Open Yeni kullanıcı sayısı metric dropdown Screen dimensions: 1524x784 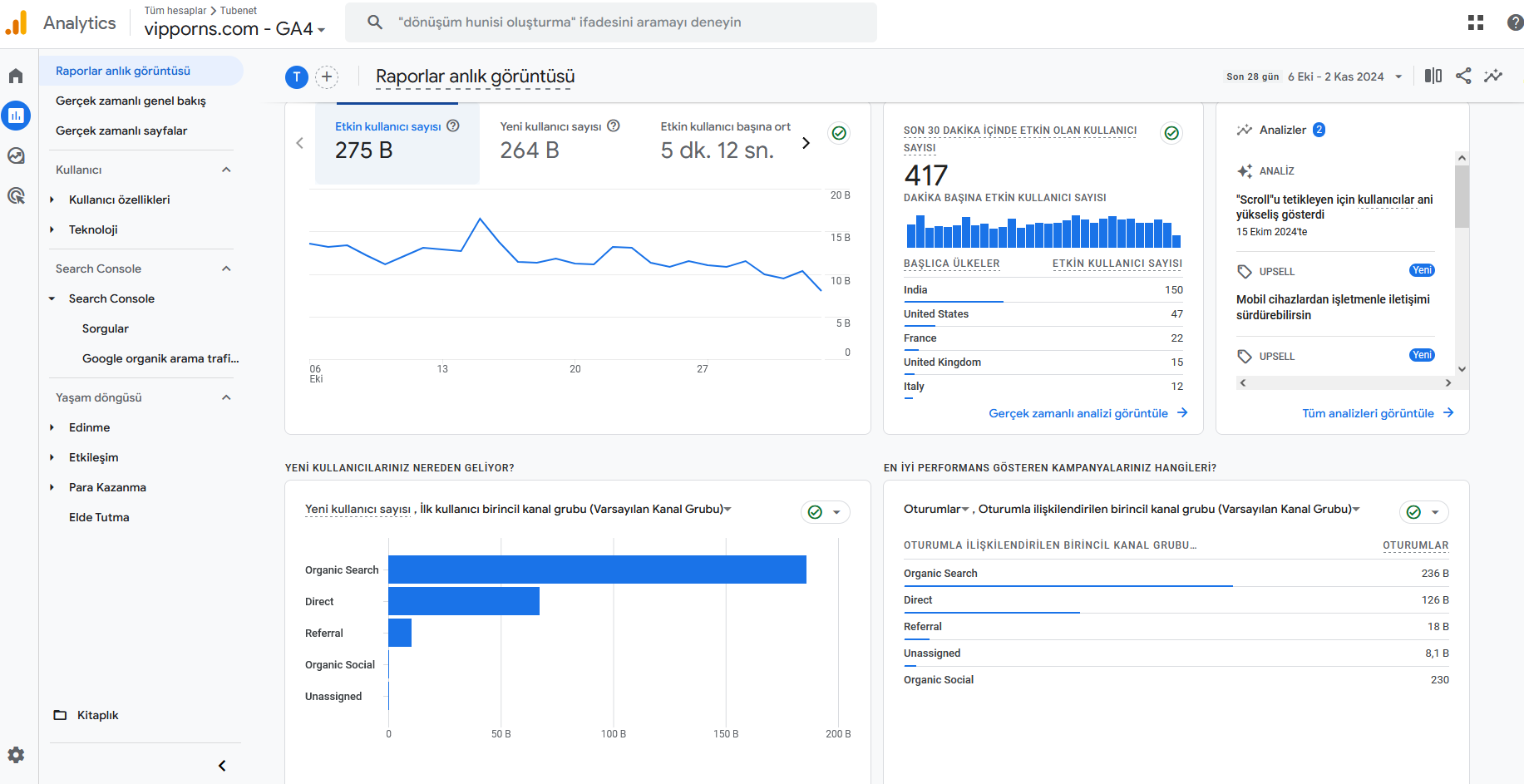click(x=358, y=509)
